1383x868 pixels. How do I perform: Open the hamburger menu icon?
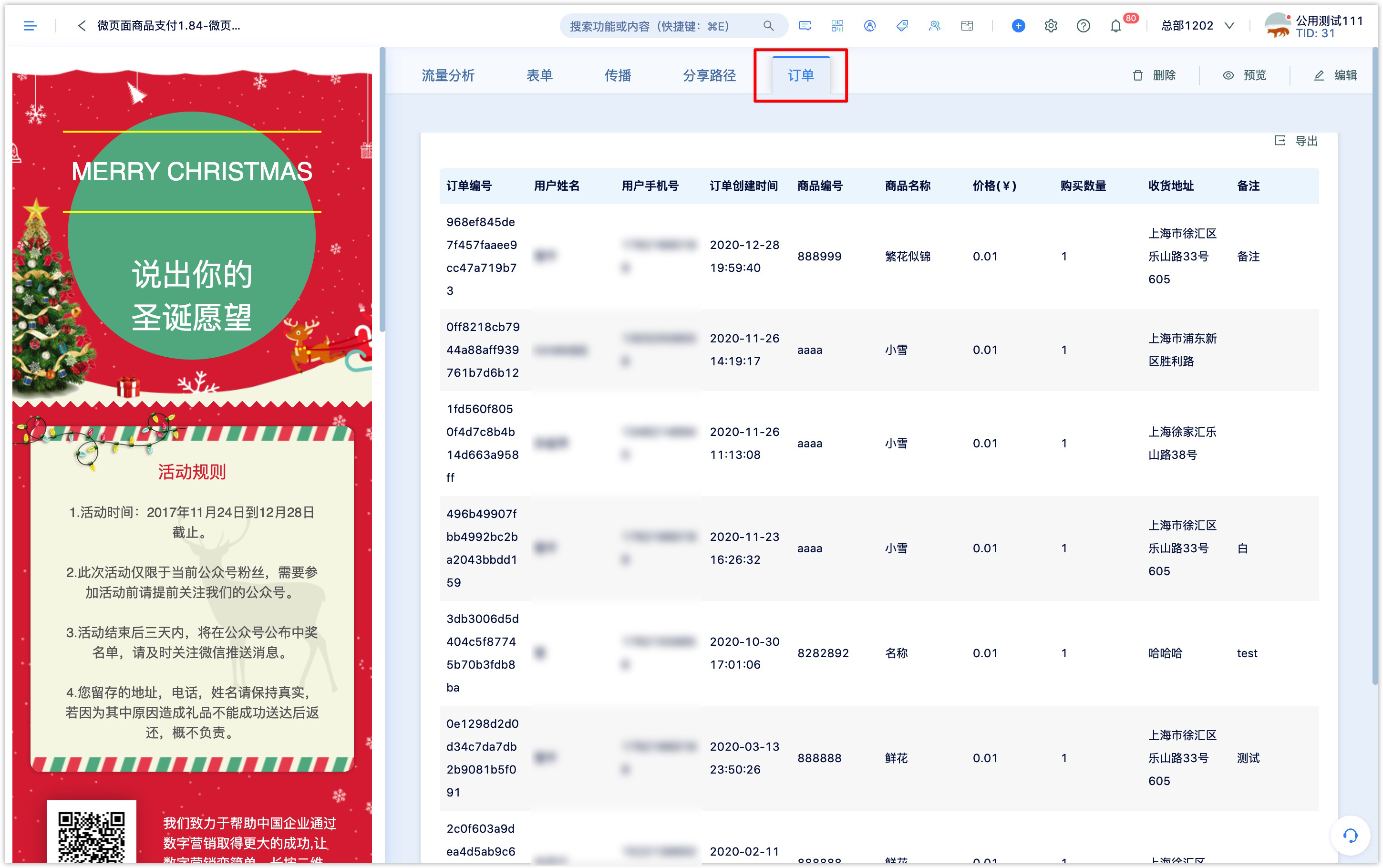pyautogui.click(x=30, y=26)
